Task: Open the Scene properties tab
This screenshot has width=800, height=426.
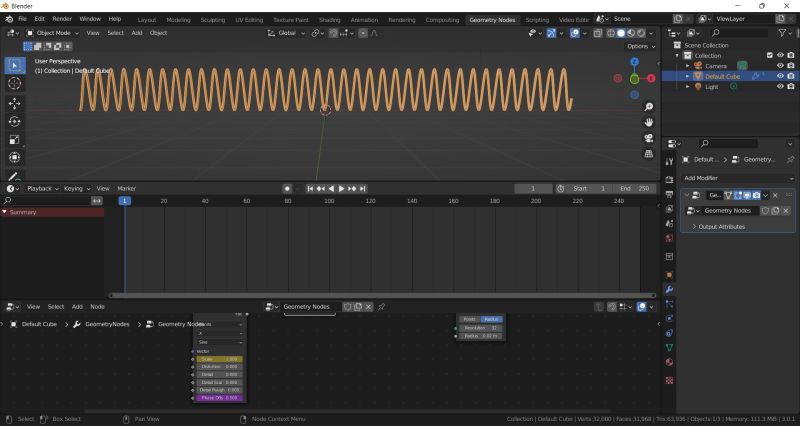Action: coord(669,223)
